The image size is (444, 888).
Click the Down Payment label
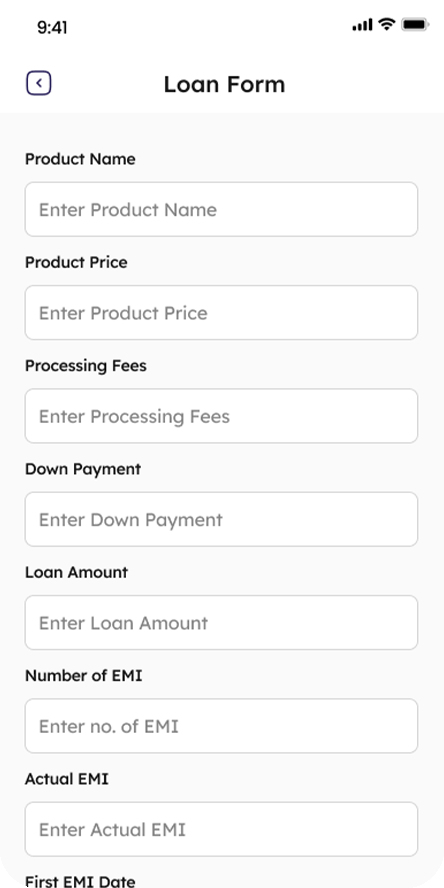click(83, 469)
